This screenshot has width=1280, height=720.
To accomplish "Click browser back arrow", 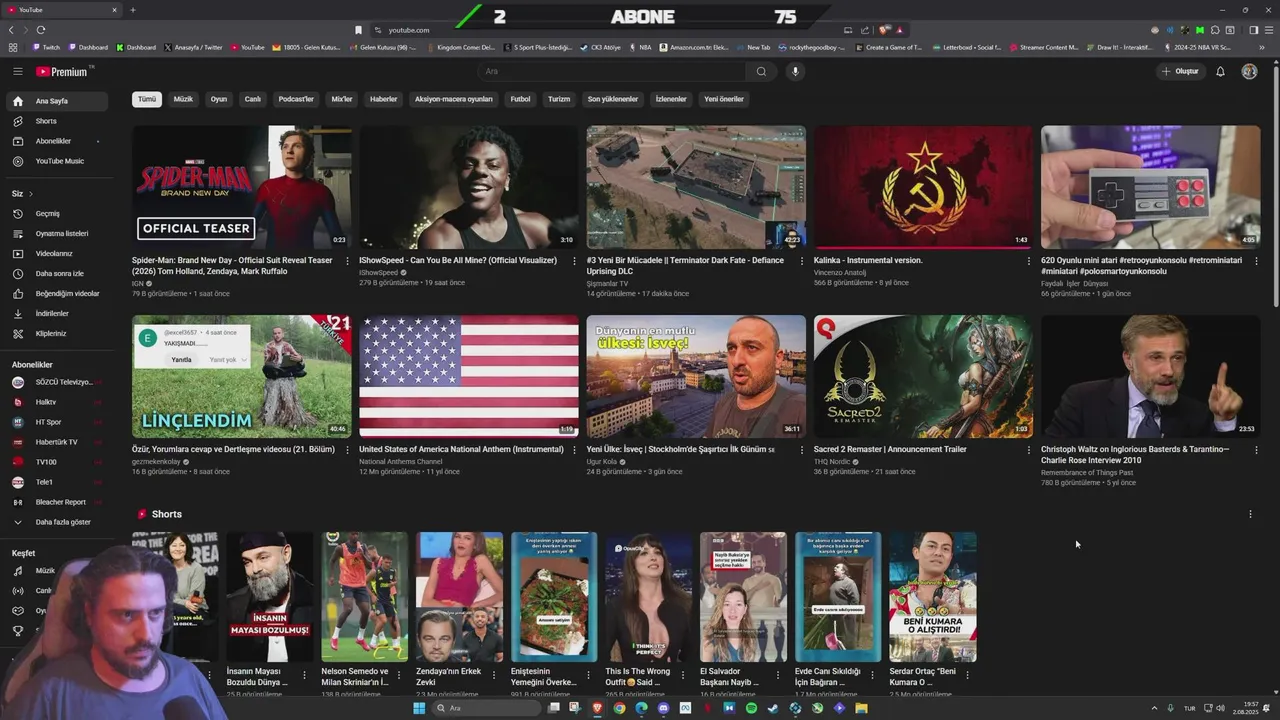I will (12, 30).
